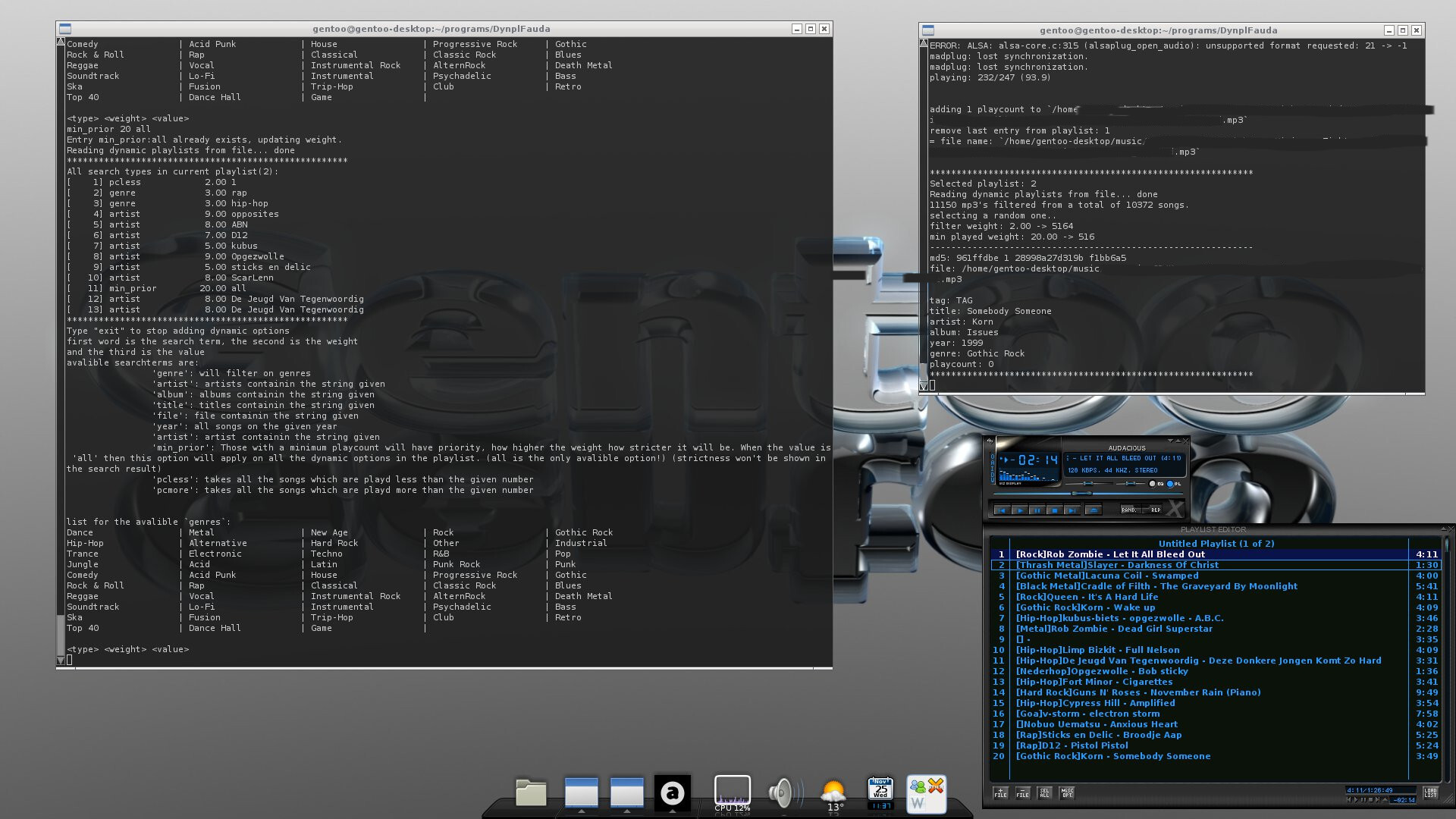Viewport: 1456px width, 819px height.
Task: Toggle the EQ equalizer window button
Action: 1153,484
